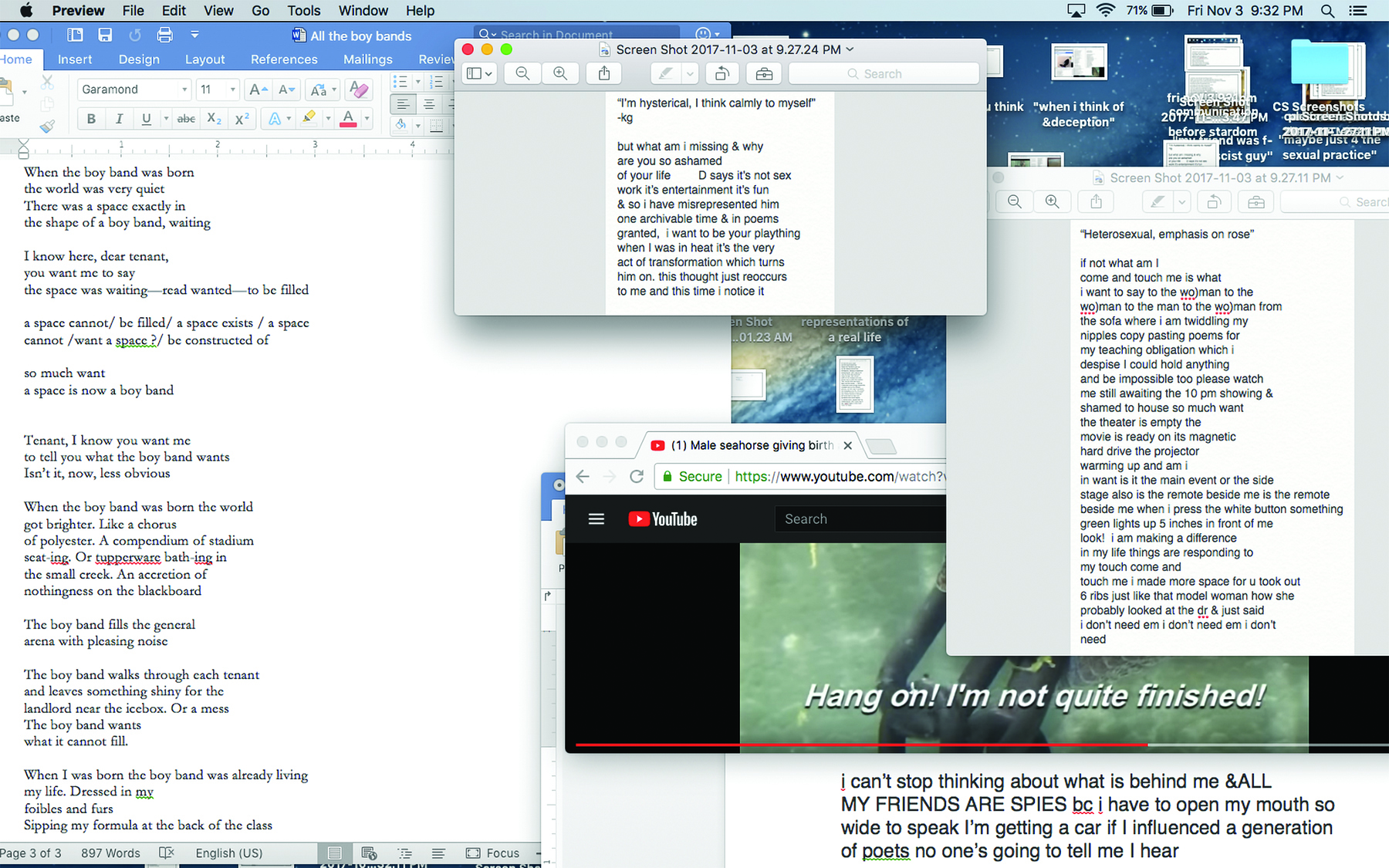Enable Focus mode in Word status bar
Image resolution: width=1389 pixels, height=868 pixels.
coord(493,853)
